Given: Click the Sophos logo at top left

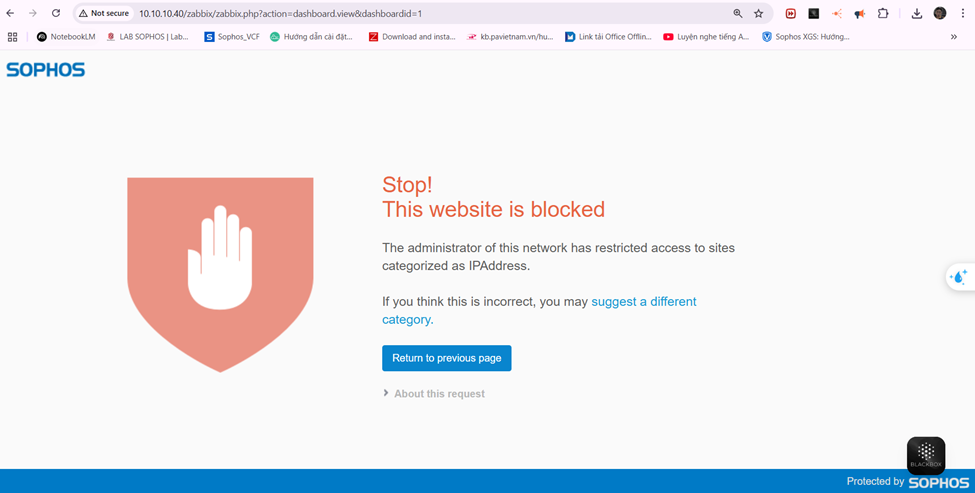Looking at the screenshot, I should pos(45,70).
